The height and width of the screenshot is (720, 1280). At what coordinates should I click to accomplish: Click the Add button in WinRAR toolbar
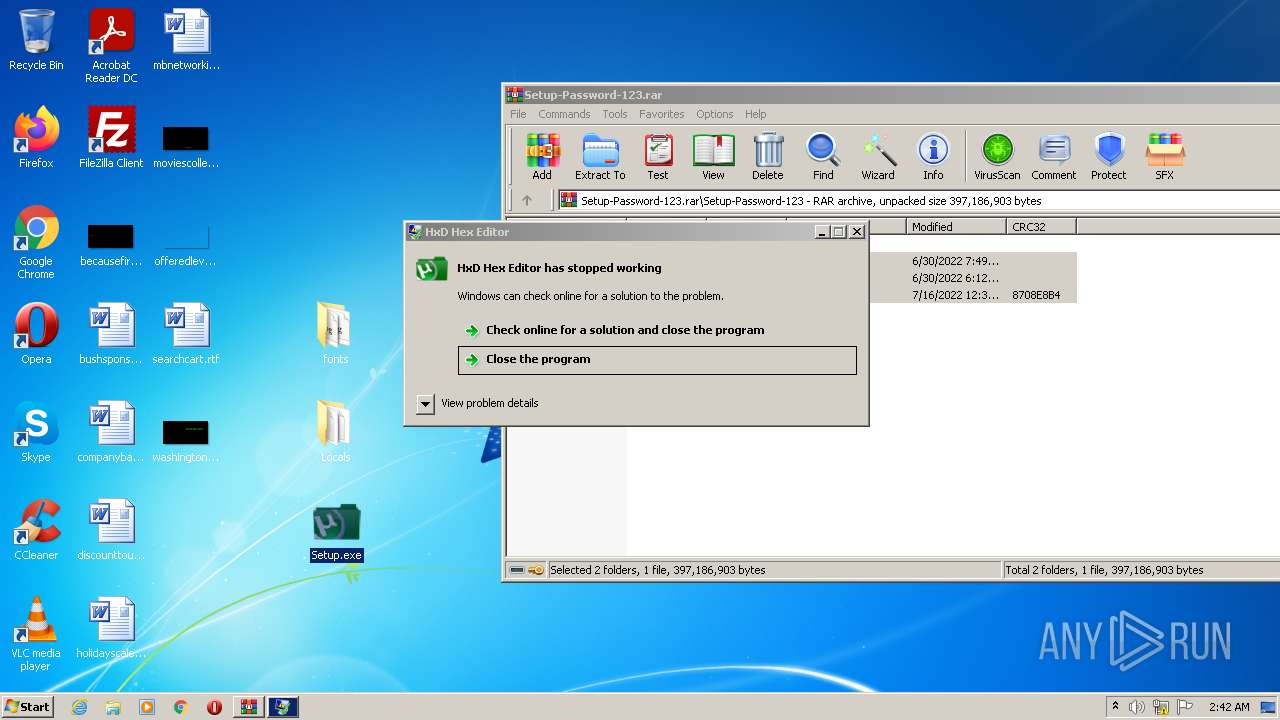(542, 157)
